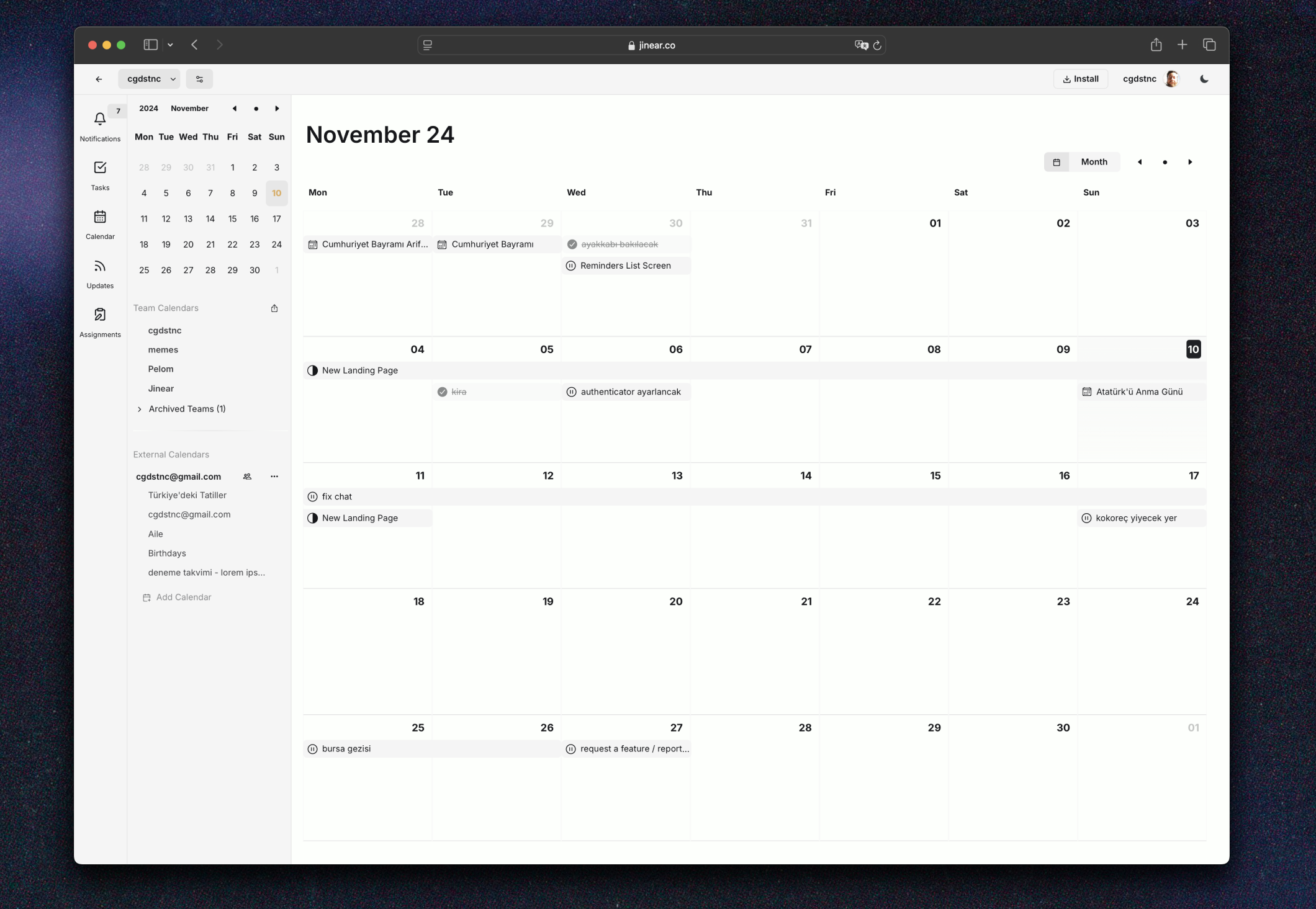The height and width of the screenshot is (909, 1316).
Task: Open the Month view selector
Action: (x=1093, y=161)
